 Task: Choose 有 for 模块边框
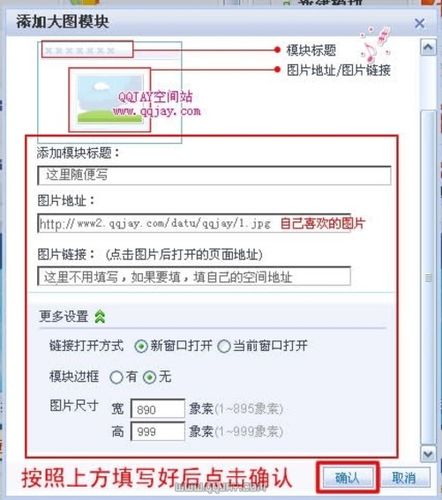[116, 377]
